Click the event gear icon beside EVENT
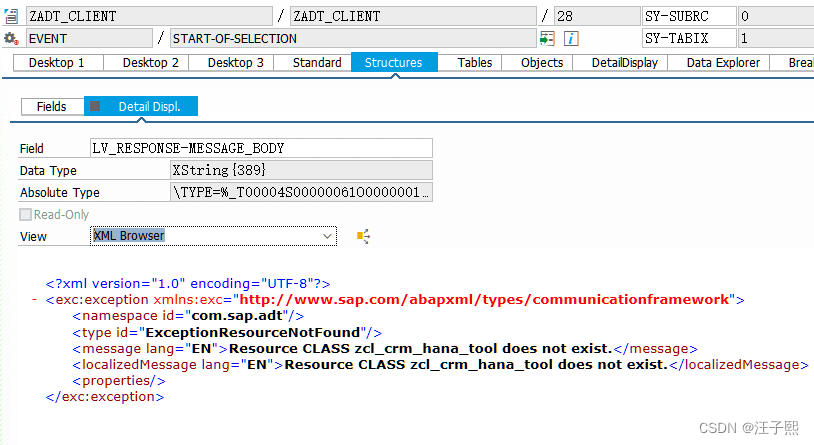814x445 pixels. 11,38
